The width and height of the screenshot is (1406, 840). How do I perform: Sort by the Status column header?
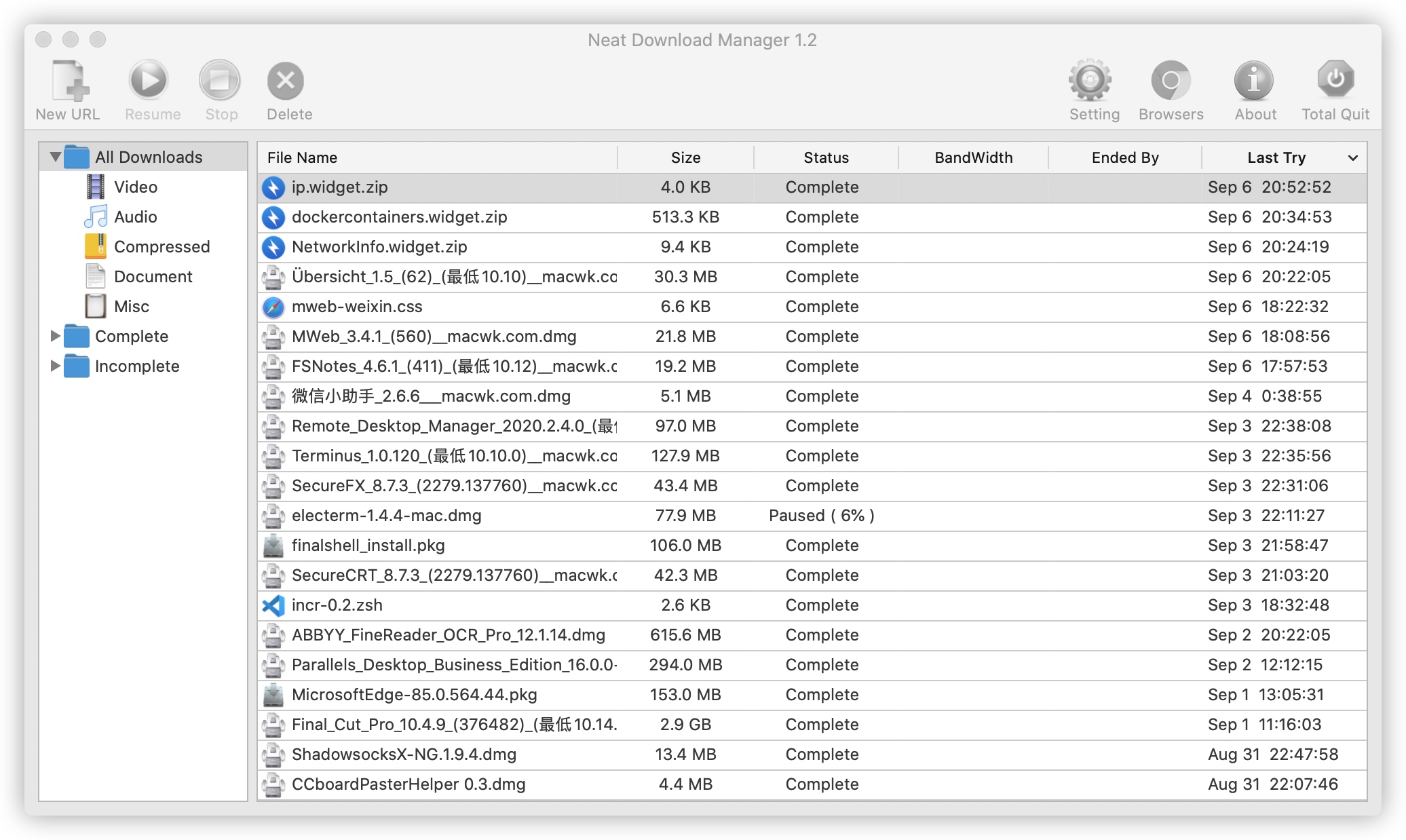[826, 157]
